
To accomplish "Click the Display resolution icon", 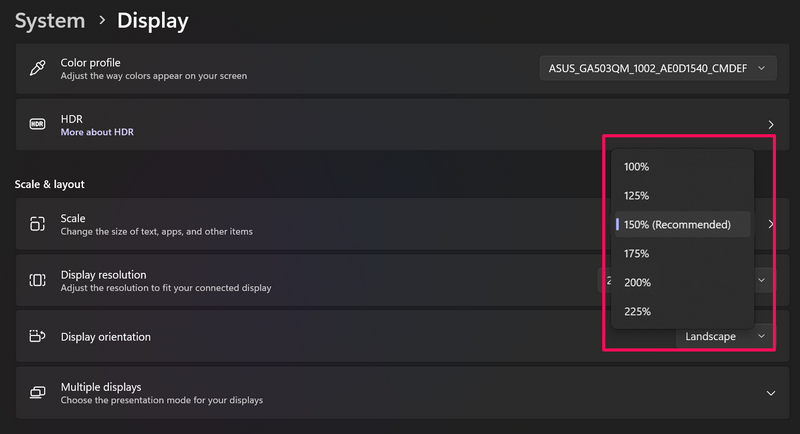I will [38, 281].
